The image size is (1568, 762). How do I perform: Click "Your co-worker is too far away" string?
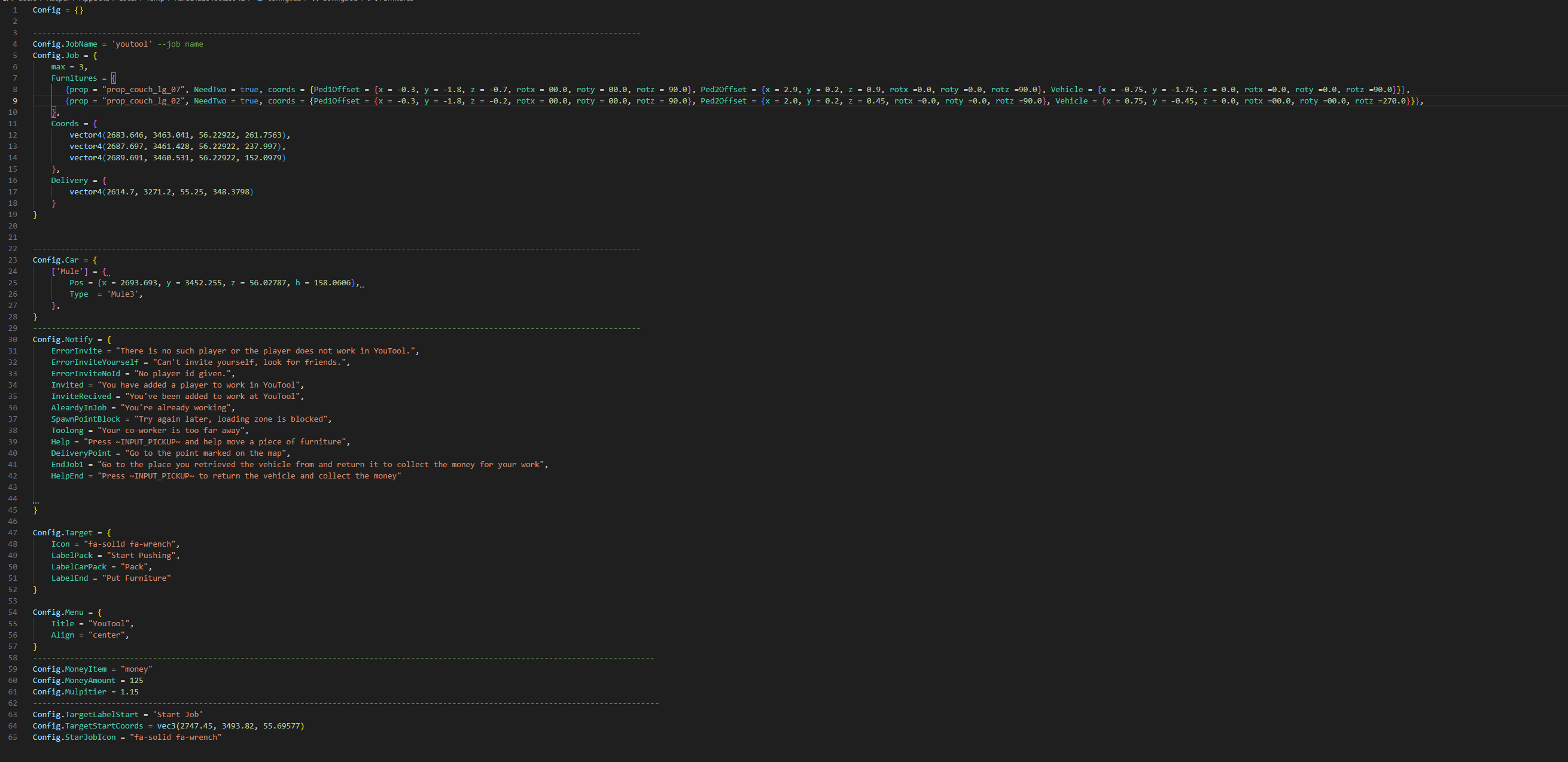pyautogui.click(x=170, y=430)
